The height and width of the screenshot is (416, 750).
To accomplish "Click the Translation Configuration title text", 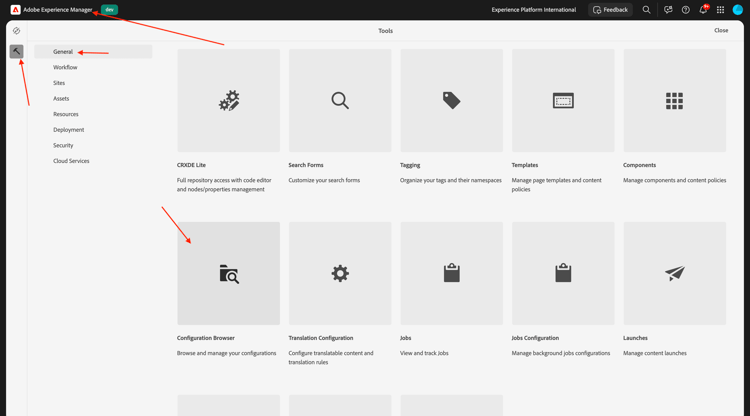I will pyautogui.click(x=320, y=338).
